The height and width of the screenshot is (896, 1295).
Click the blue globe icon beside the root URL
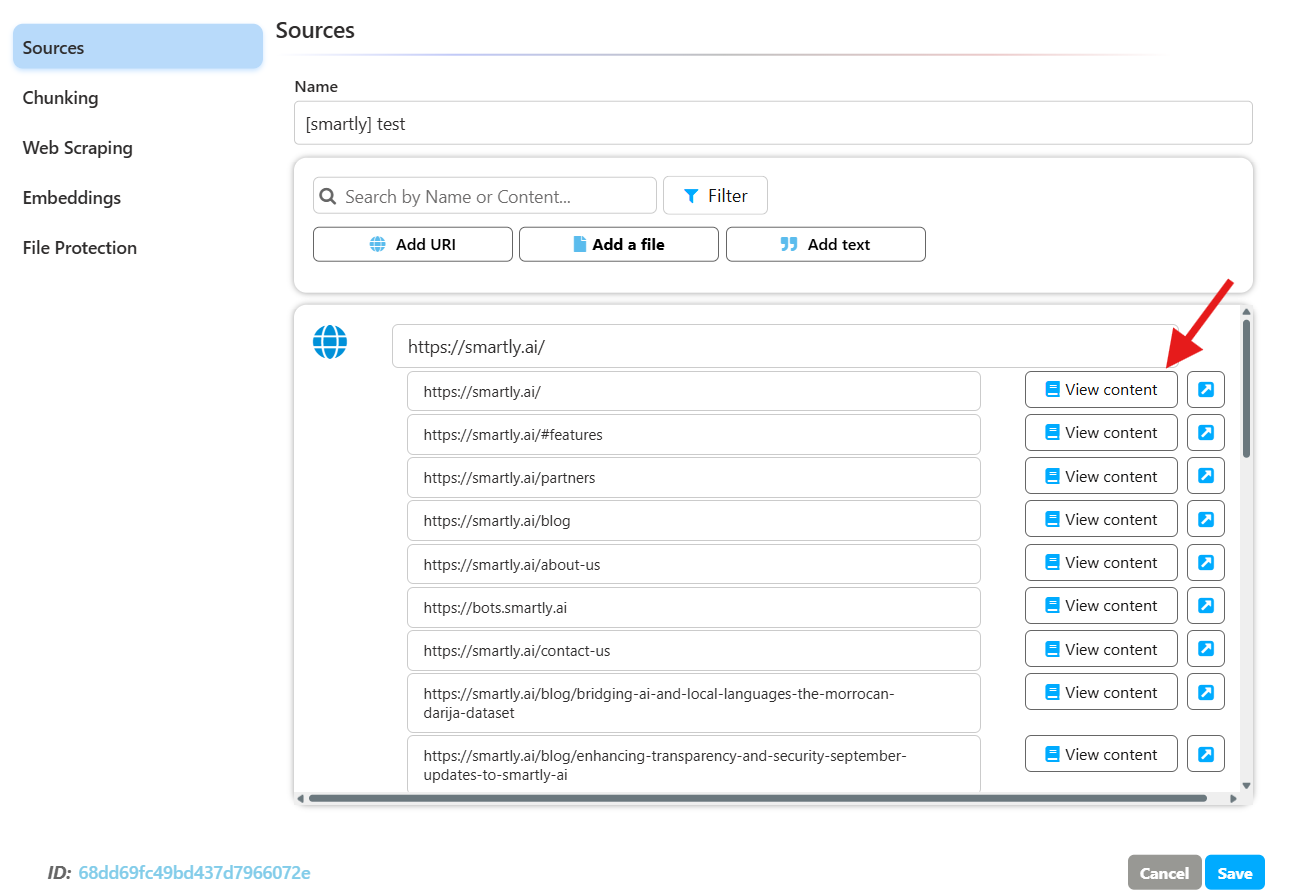[x=330, y=342]
